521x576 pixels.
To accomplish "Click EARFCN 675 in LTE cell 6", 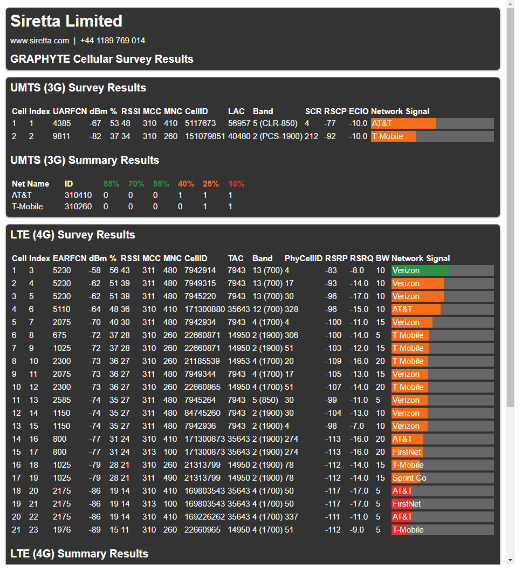I will point(60,335).
